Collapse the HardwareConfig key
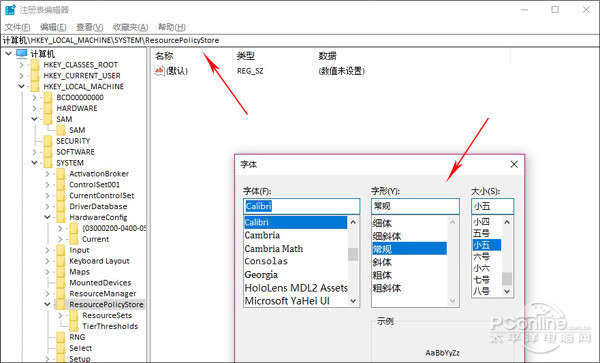The image size is (600, 363). (x=47, y=217)
